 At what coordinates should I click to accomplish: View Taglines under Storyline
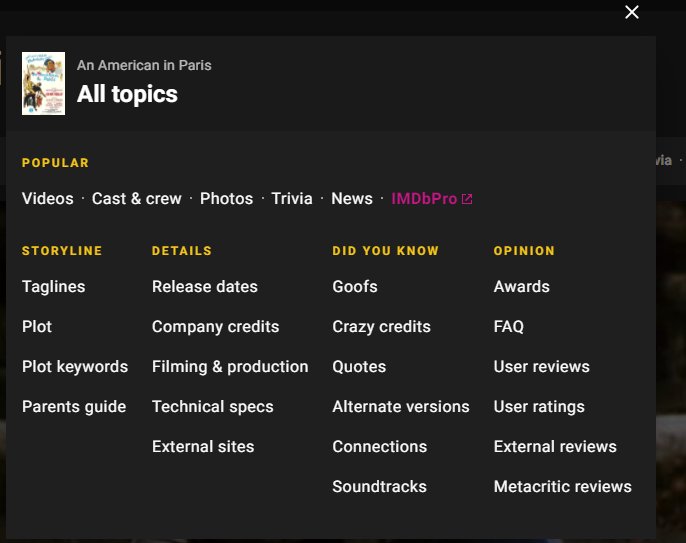[53, 287]
